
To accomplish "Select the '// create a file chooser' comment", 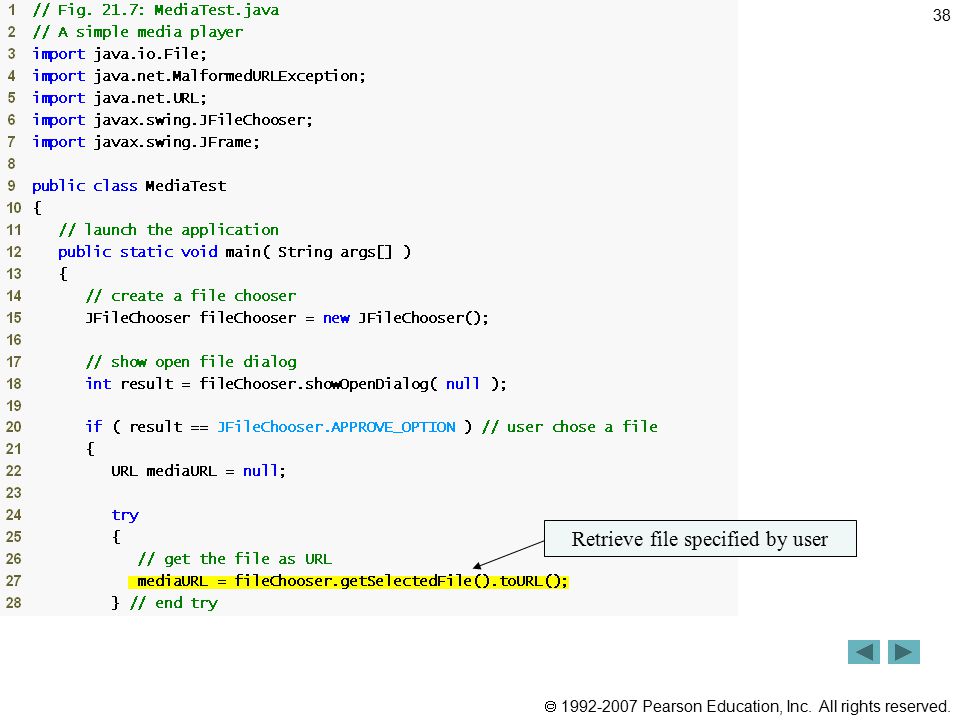I will (x=190, y=296).
